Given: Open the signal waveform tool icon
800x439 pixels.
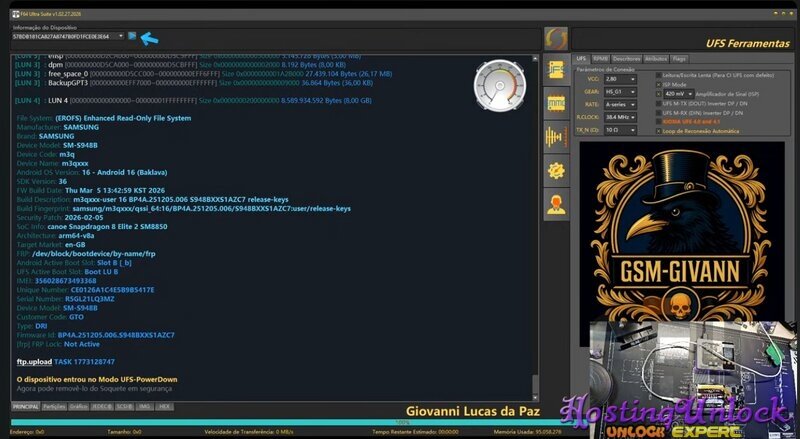Looking at the screenshot, I should coord(556,137).
